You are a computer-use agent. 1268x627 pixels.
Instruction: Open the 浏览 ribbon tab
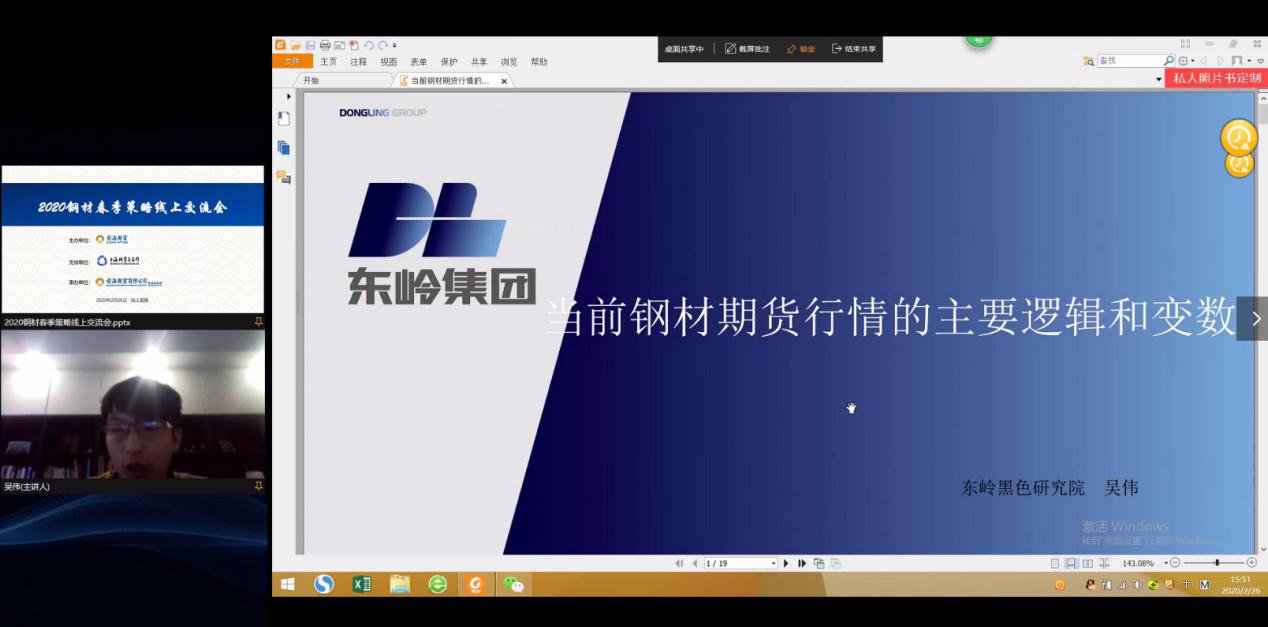click(x=509, y=62)
